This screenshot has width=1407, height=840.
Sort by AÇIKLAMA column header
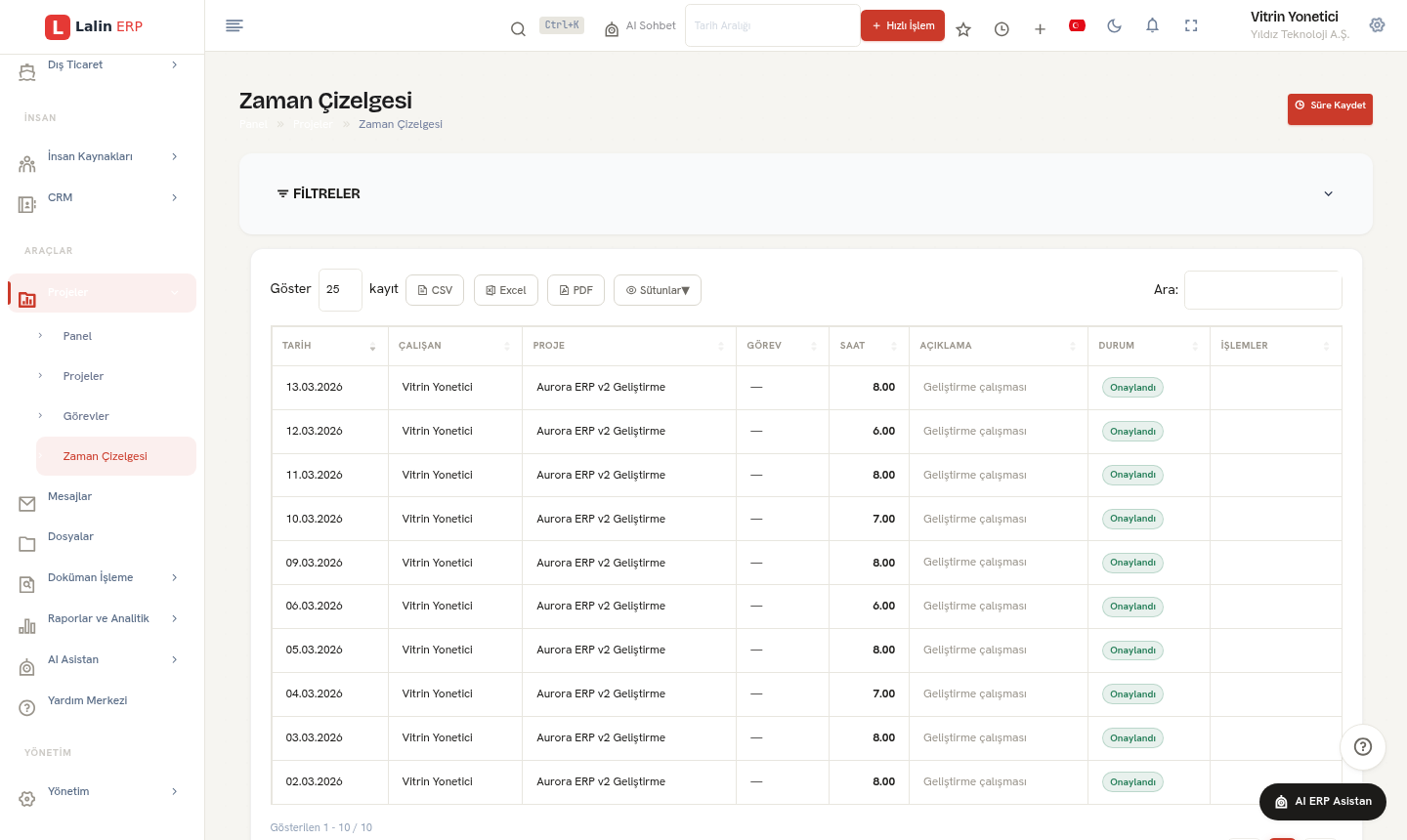click(x=998, y=346)
